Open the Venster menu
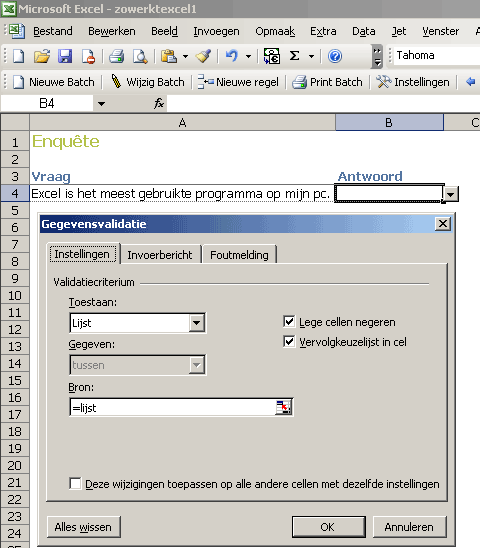 coord(440,31)
